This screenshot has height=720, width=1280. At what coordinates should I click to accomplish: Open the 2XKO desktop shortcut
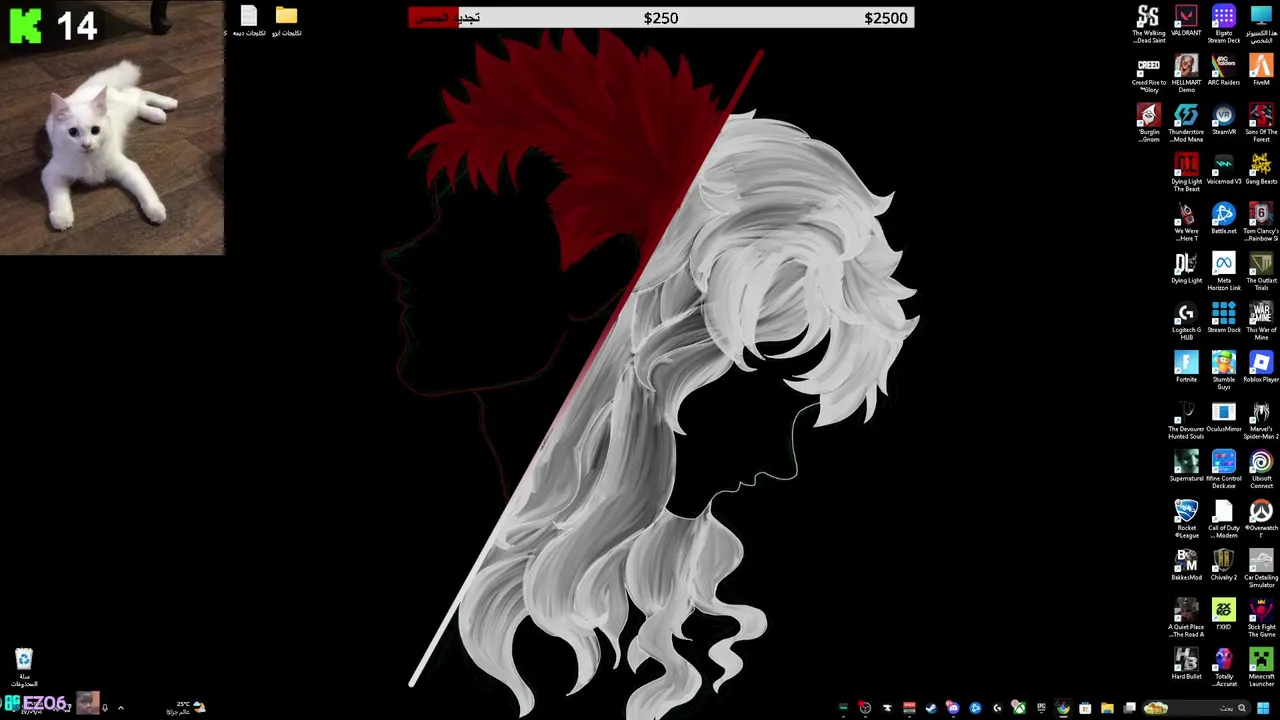pos(1224,615)
